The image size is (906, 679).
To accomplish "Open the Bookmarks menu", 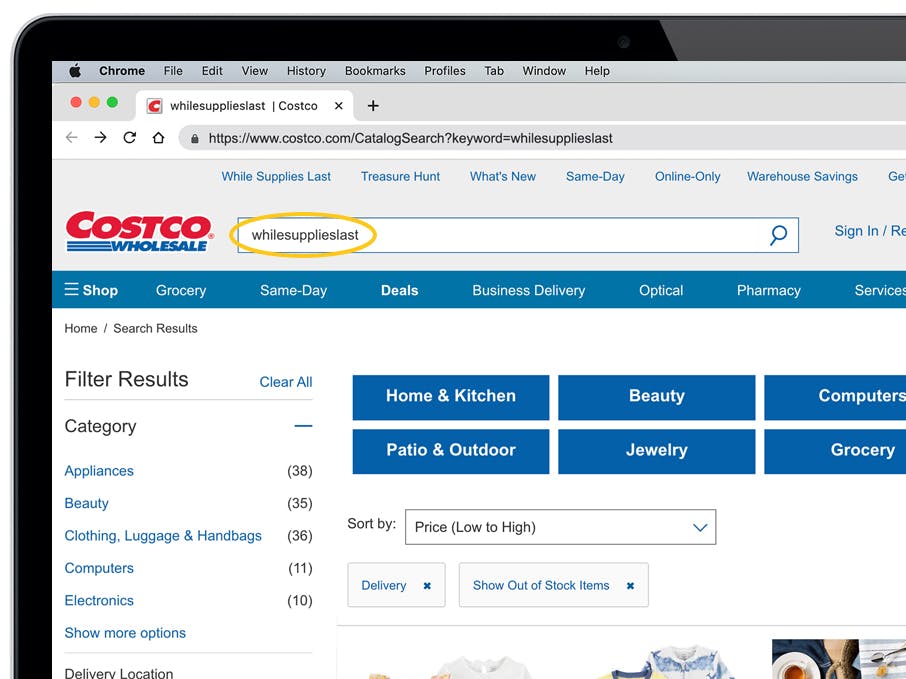I will tap(375, 71).
